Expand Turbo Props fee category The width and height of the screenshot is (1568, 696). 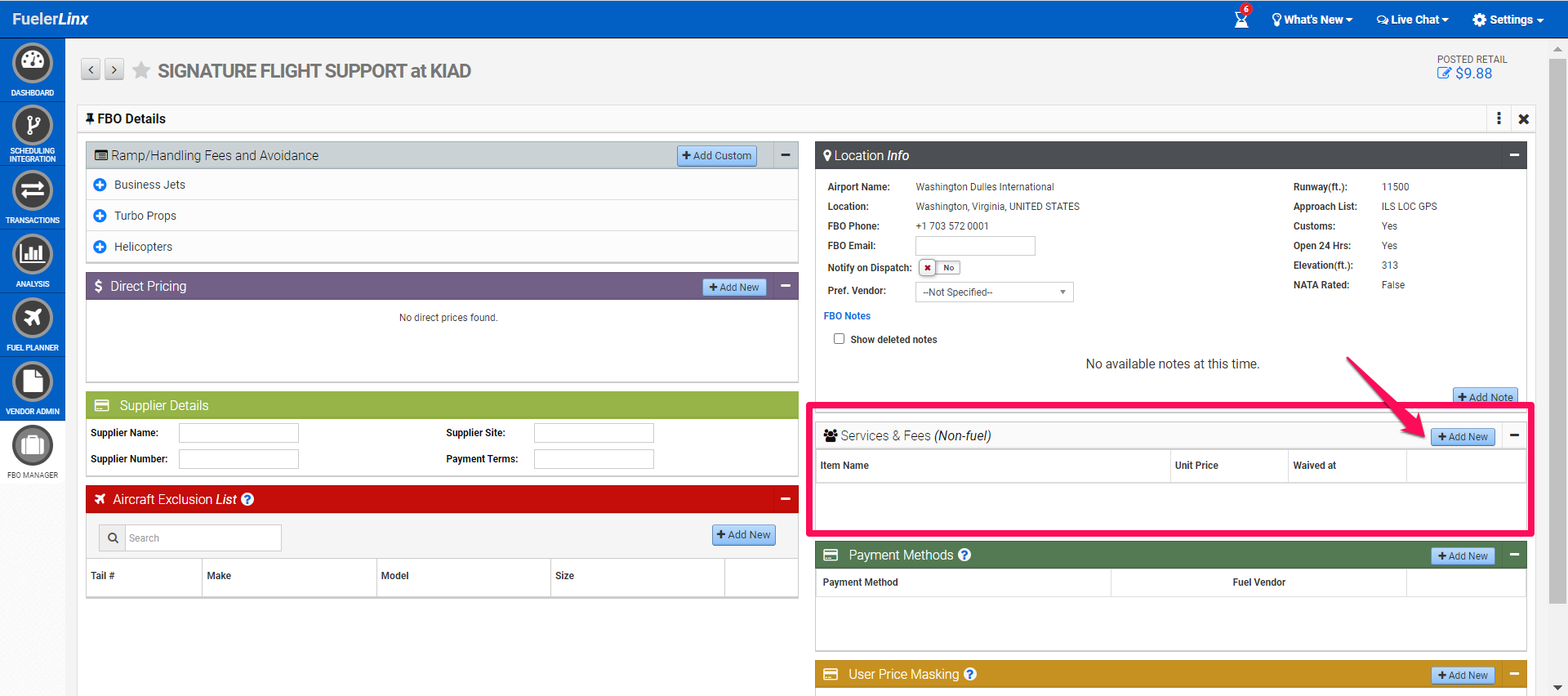pos(100,216)
